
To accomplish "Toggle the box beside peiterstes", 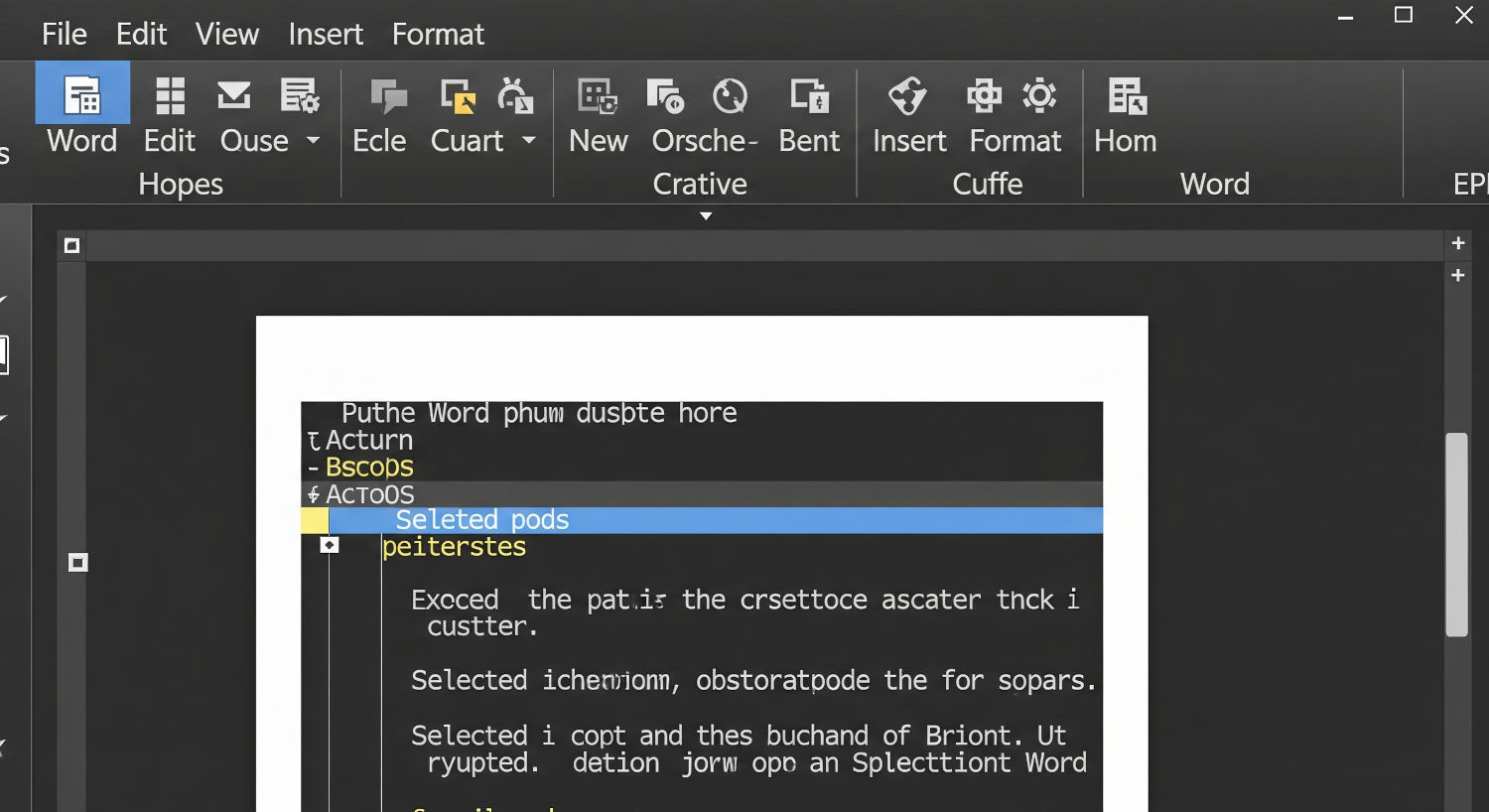I will (330, 546).
